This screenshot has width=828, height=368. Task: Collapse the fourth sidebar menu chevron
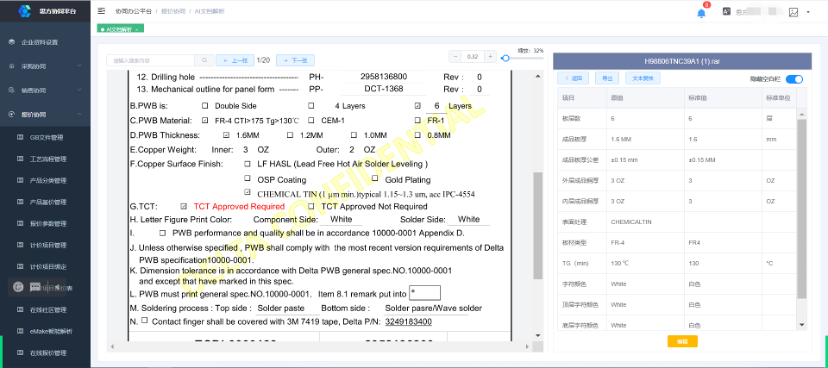[x=79, y=114]
